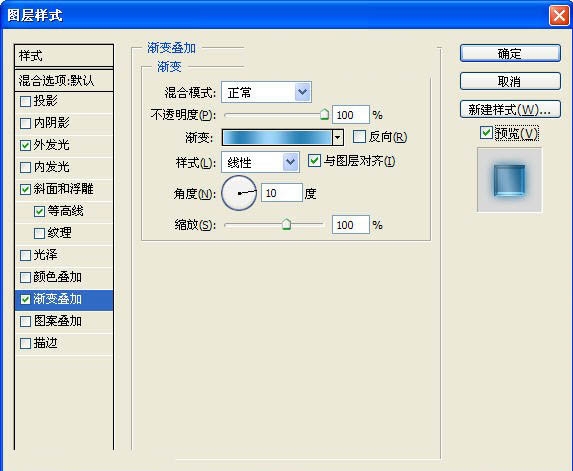Open the 渐变叠加 settings panel
Screen dimensions: 573x471
click(x=58, y=299)
